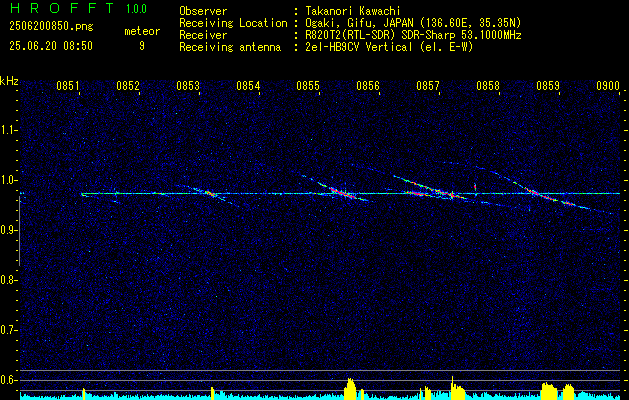Click the bright red echo crossing near 0855
The width and height of the screenshot is (629, 400).
click(x=341, y=192)
